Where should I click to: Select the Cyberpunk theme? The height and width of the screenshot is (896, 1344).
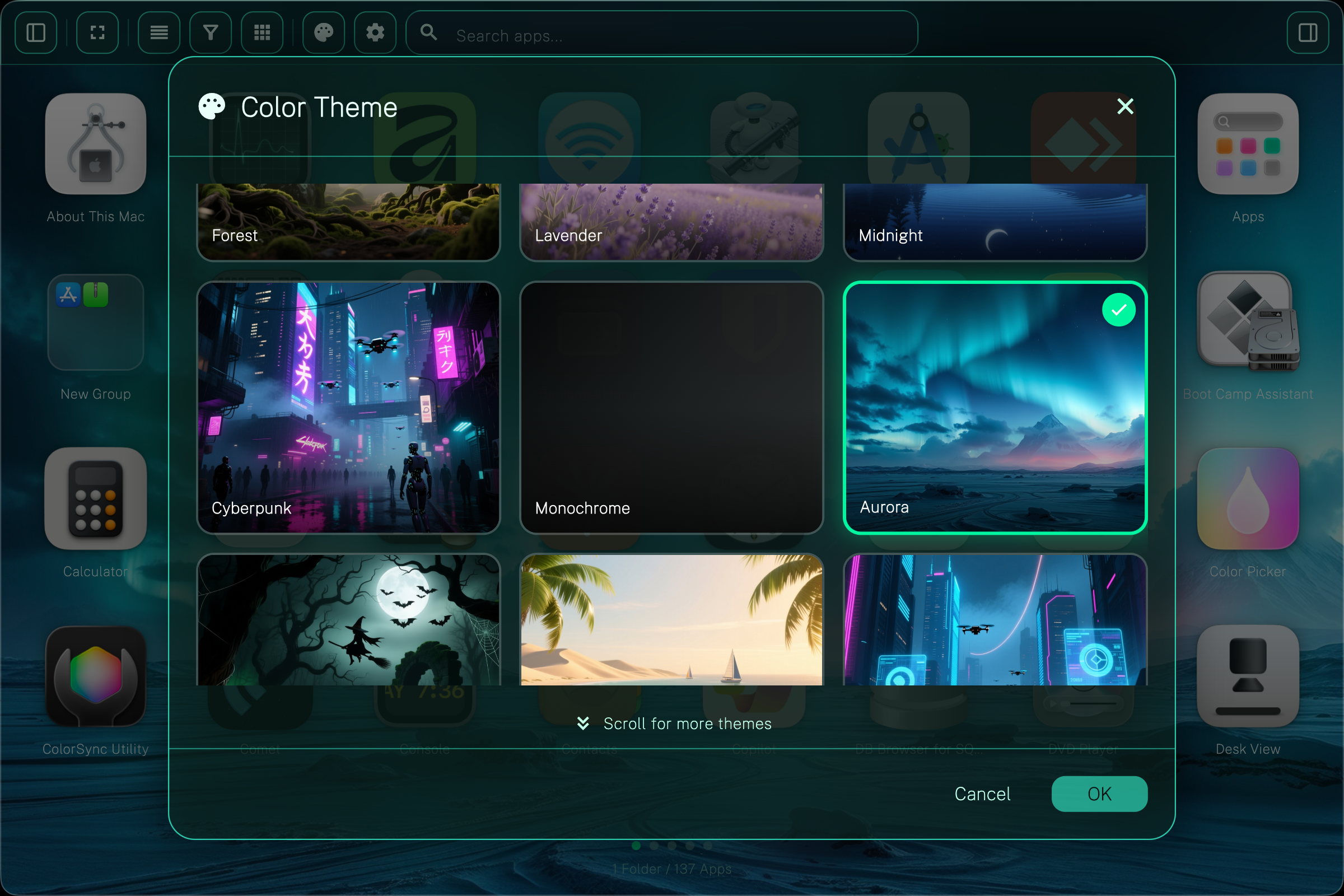pos(348,407)
